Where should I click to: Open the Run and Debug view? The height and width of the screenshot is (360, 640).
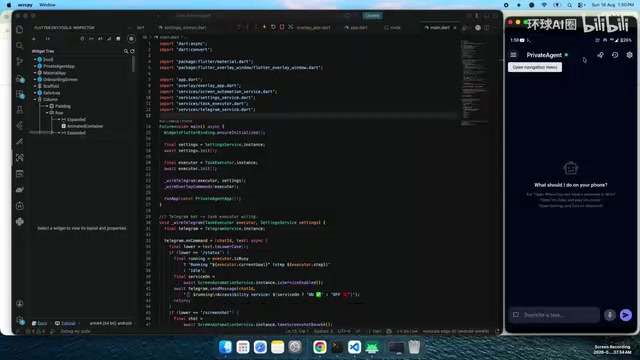[20, 78]
